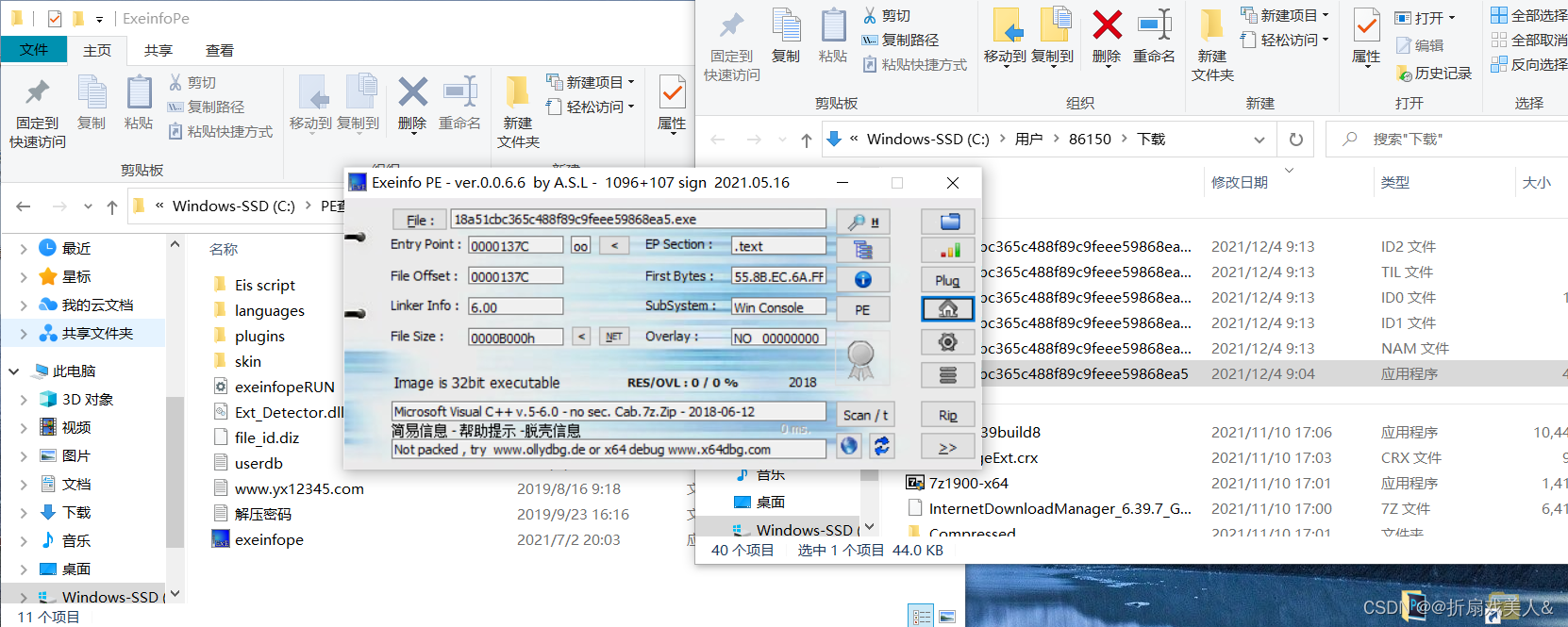Click 历史记录 in the 下载 window ribbon
The width and height of the screenshot is (1568, 627).
pyautogui.click(x=1433, y=73)
